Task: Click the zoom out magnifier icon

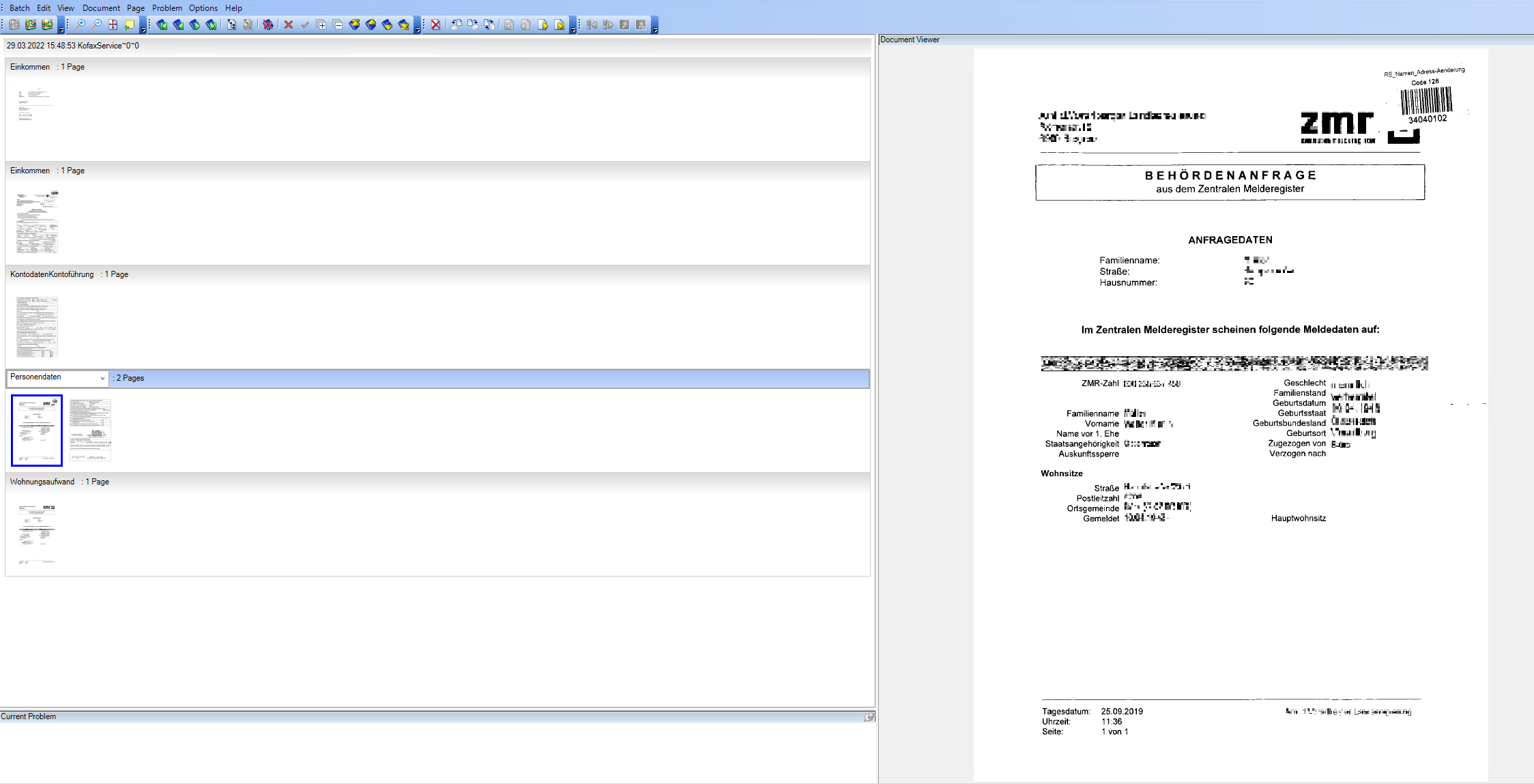Action: [x=97, y=25]
